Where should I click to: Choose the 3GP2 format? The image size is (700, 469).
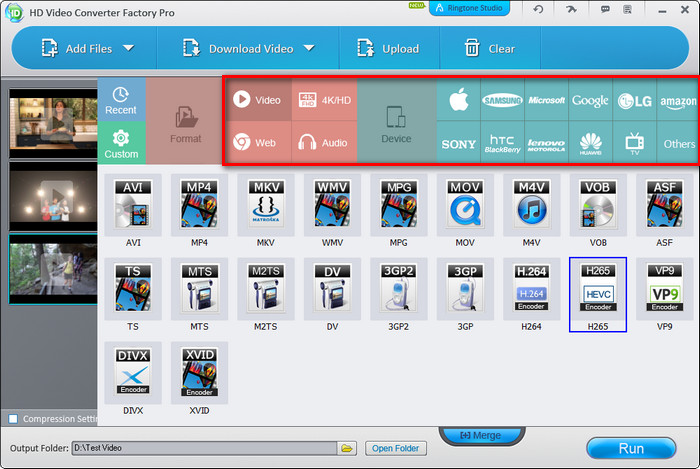click(399, 289)
